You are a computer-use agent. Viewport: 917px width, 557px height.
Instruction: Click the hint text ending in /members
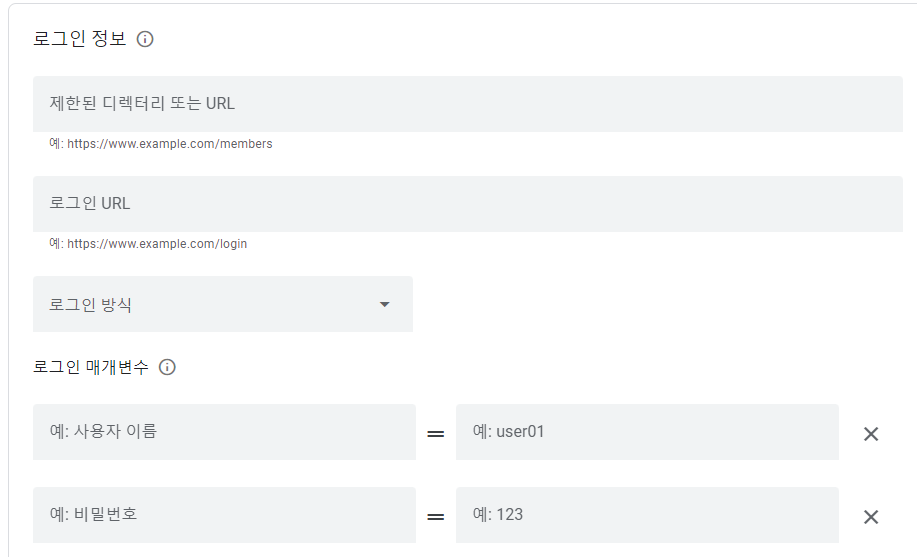point(161,144)
